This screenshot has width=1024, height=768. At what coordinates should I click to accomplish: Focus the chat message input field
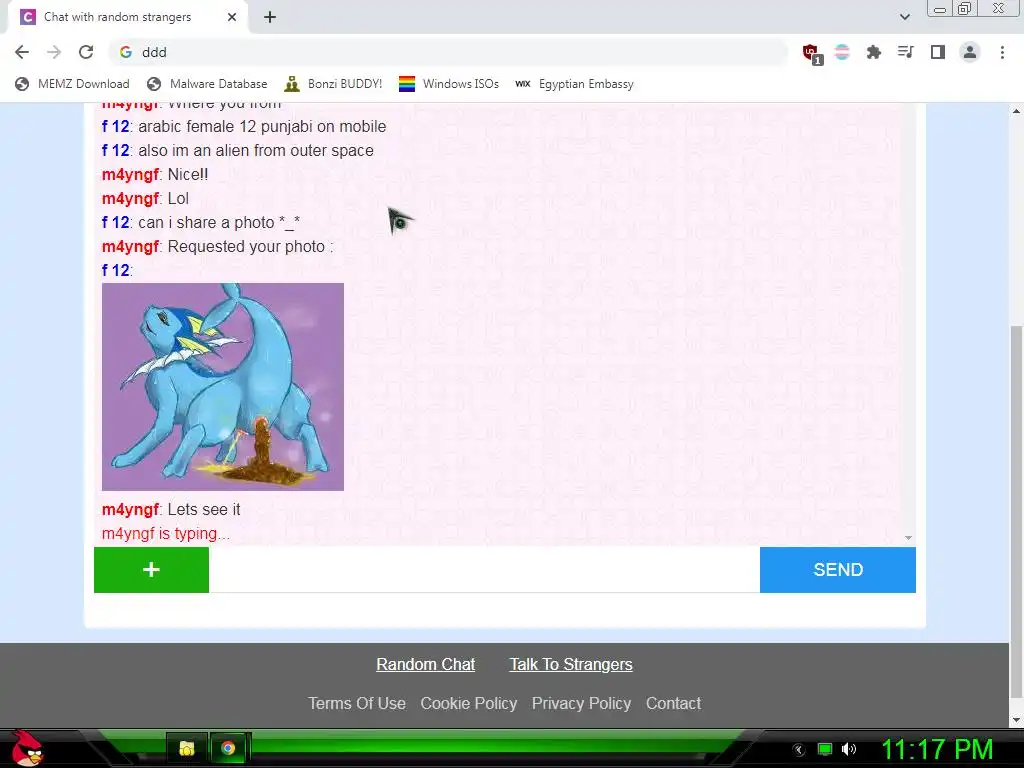click(x=485, y=569)
